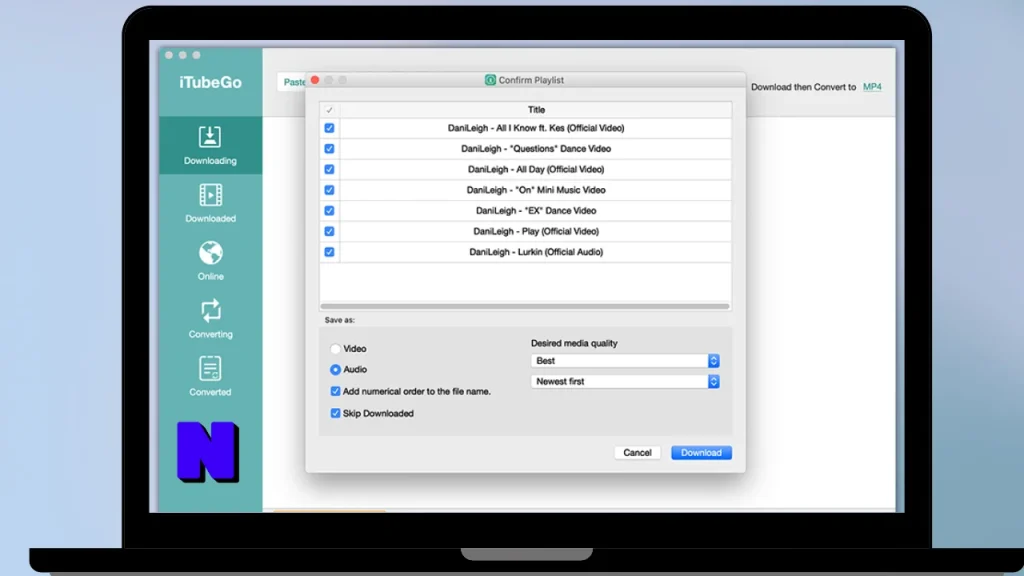The width and height of the screenshot is (1024, 576).
Task: Select row DaniLeigh - Play (Official Video)
Action: [536, 231]
